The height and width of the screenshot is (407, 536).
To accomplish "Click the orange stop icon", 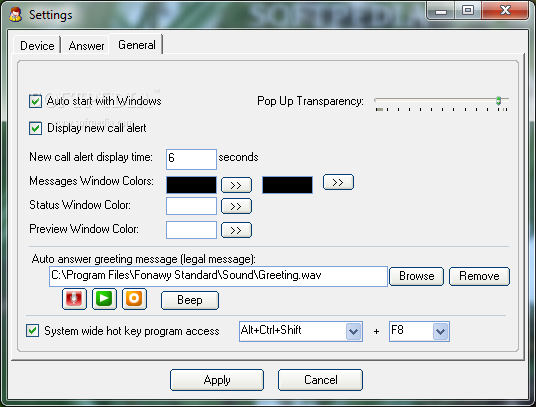I will [134, 299].
